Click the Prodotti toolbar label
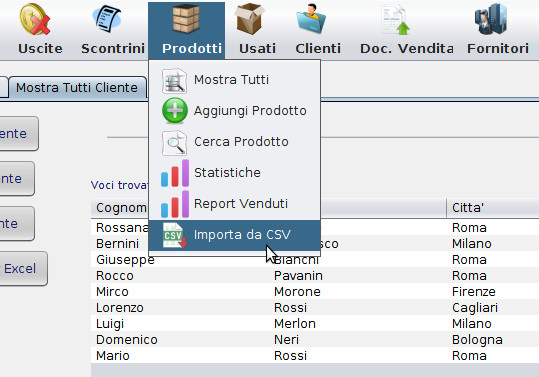Image resolution: width=539 pixels, height=377 pixels. pyautogui.click(x=192, y=48)
